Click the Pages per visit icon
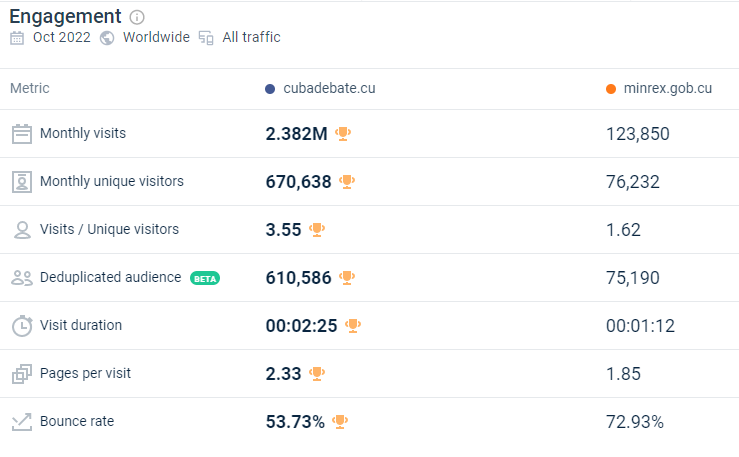 click(22, 374)
